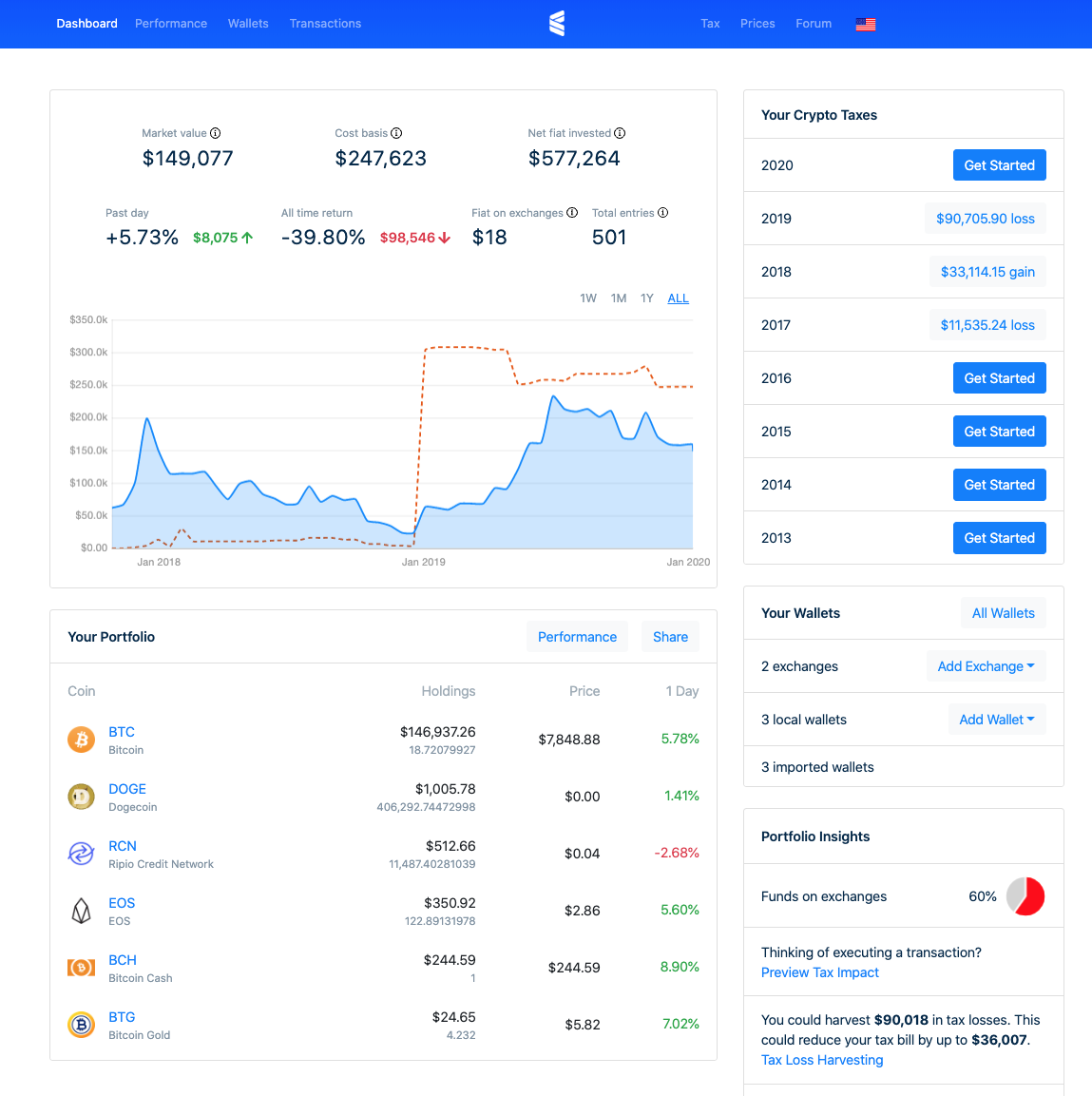Click the Holdings column header
1092x1096 pixels.
(448, 691)
